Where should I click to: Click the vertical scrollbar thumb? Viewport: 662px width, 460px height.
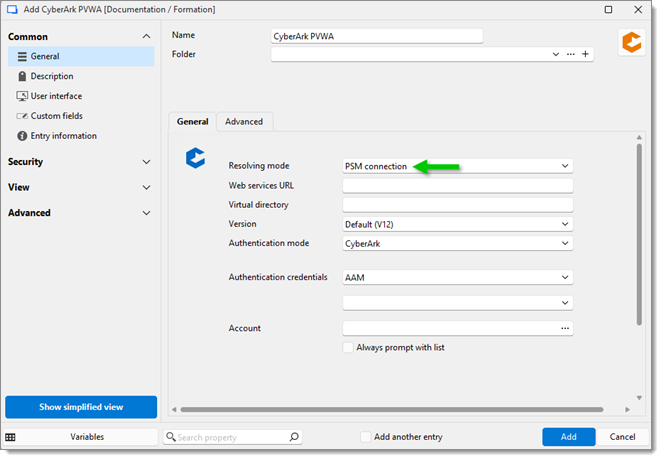tap(639, 235)
